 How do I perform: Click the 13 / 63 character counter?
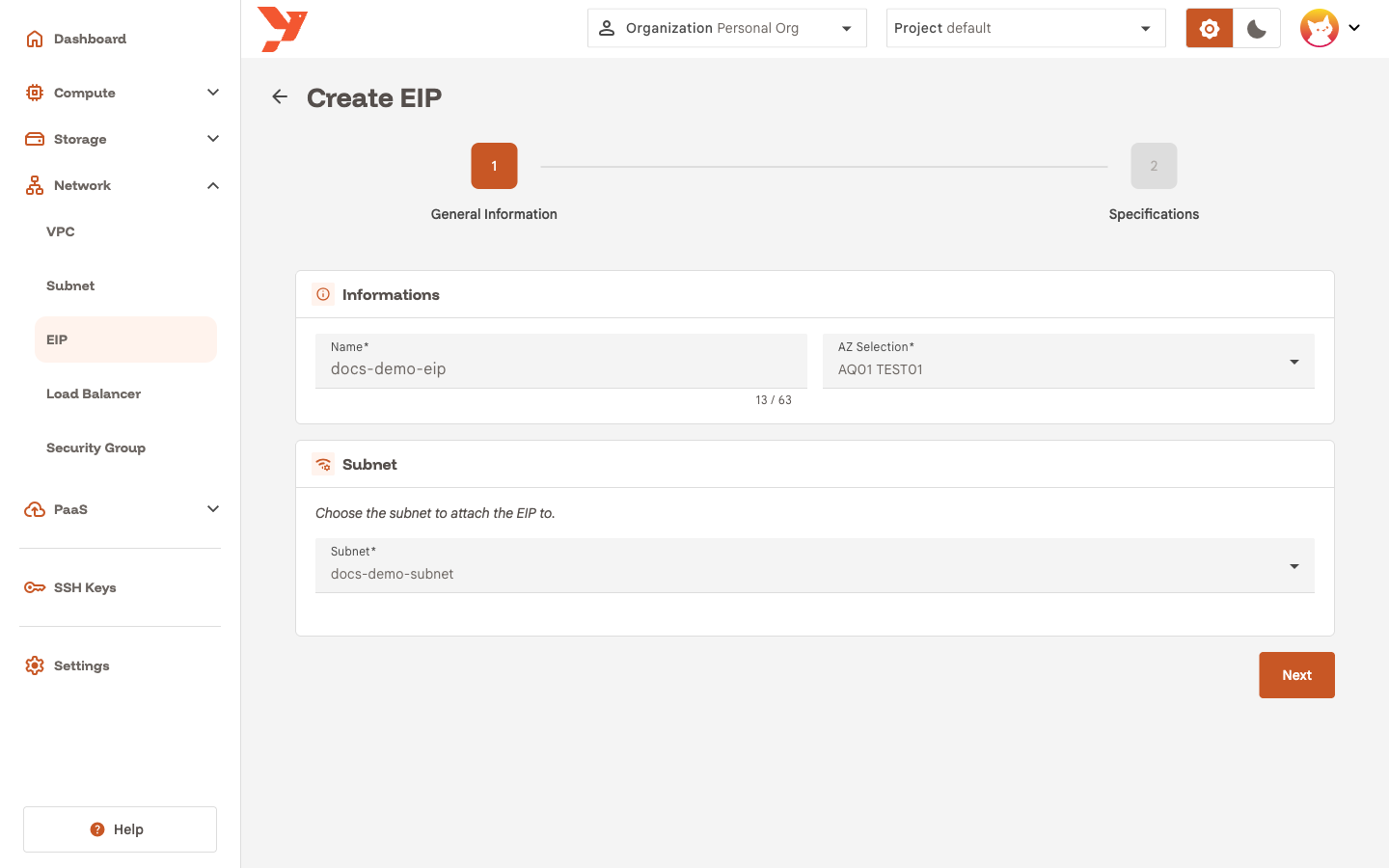pos(774,400)
